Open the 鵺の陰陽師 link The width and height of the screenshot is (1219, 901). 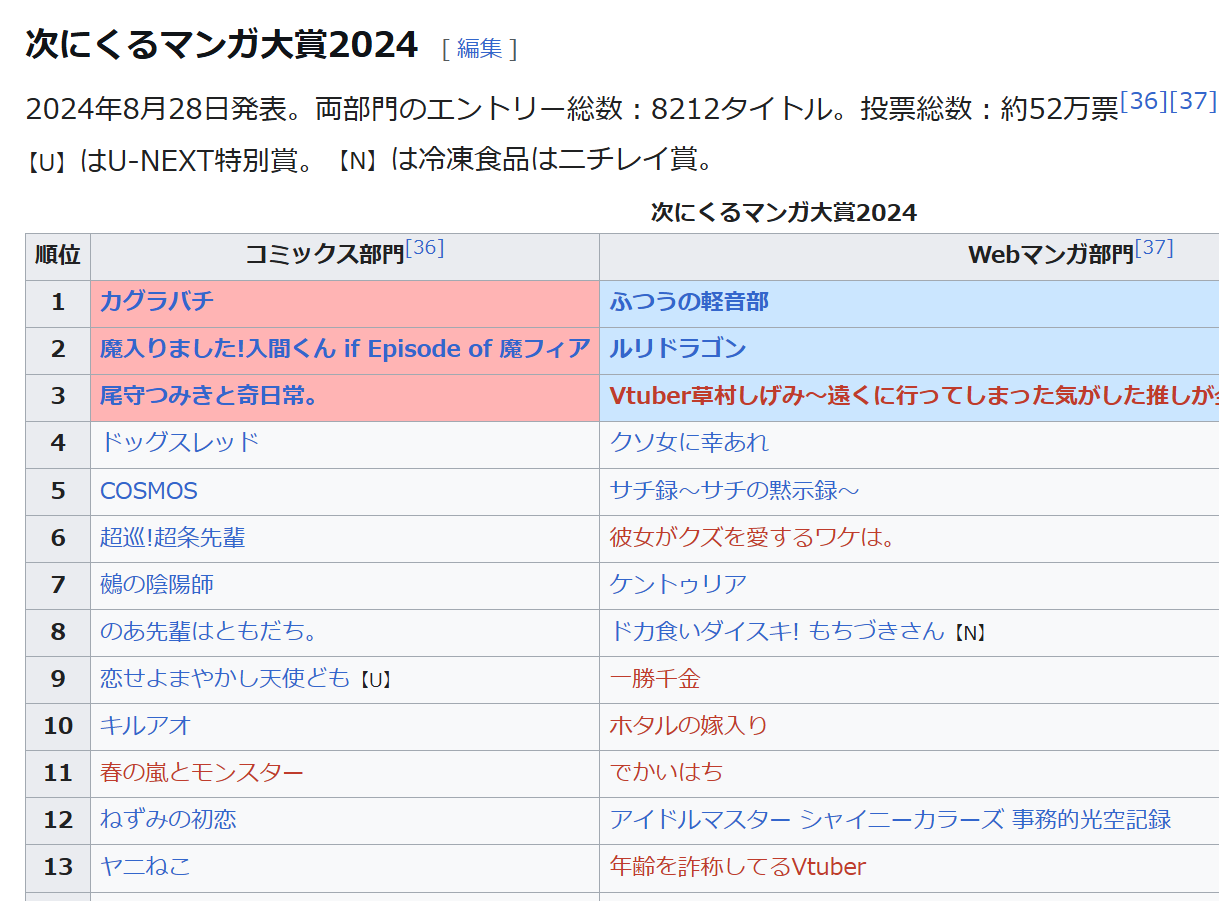(157, 584)
